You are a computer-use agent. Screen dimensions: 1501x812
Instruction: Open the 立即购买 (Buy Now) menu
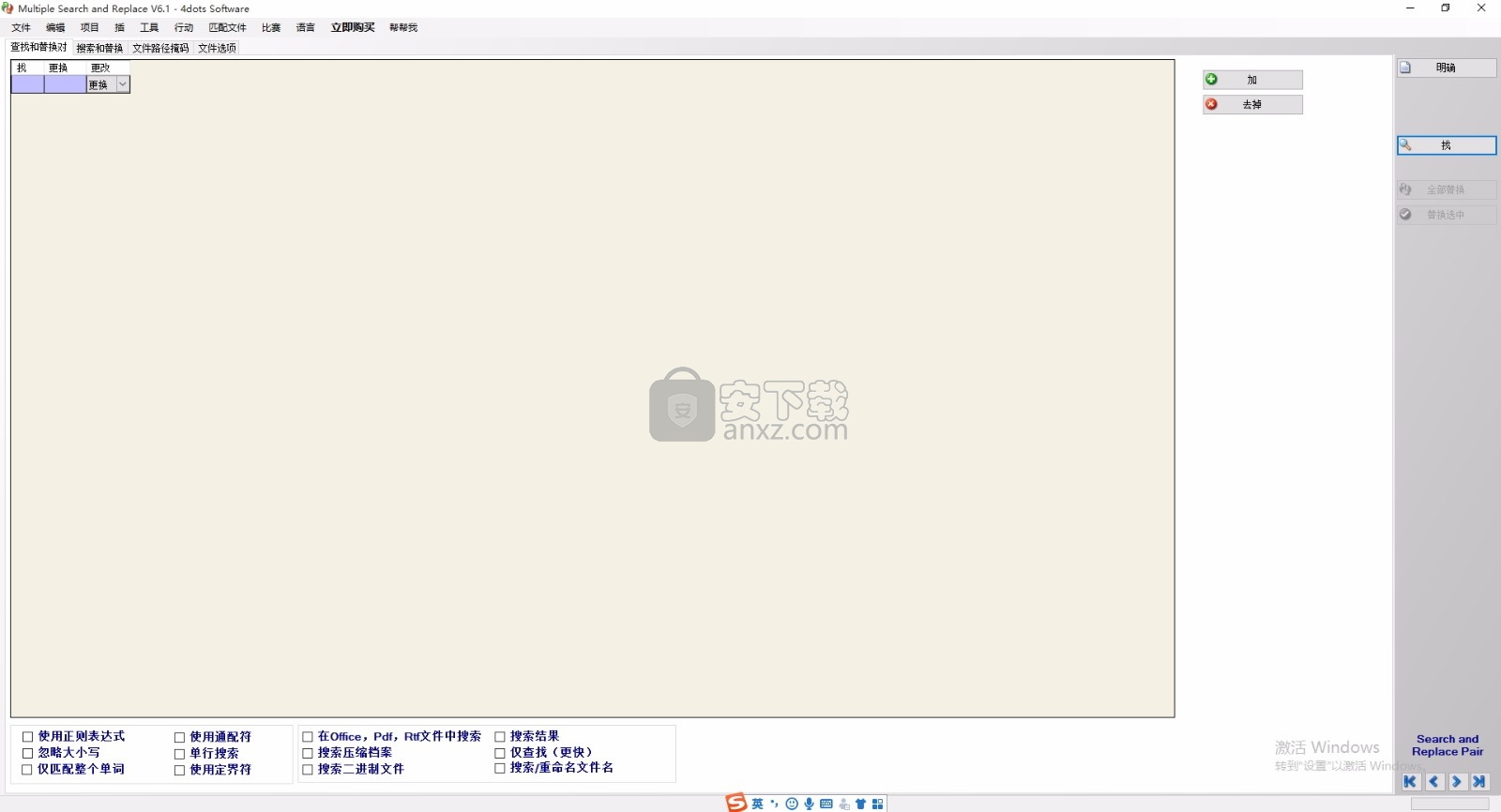[x=353, y=27]
